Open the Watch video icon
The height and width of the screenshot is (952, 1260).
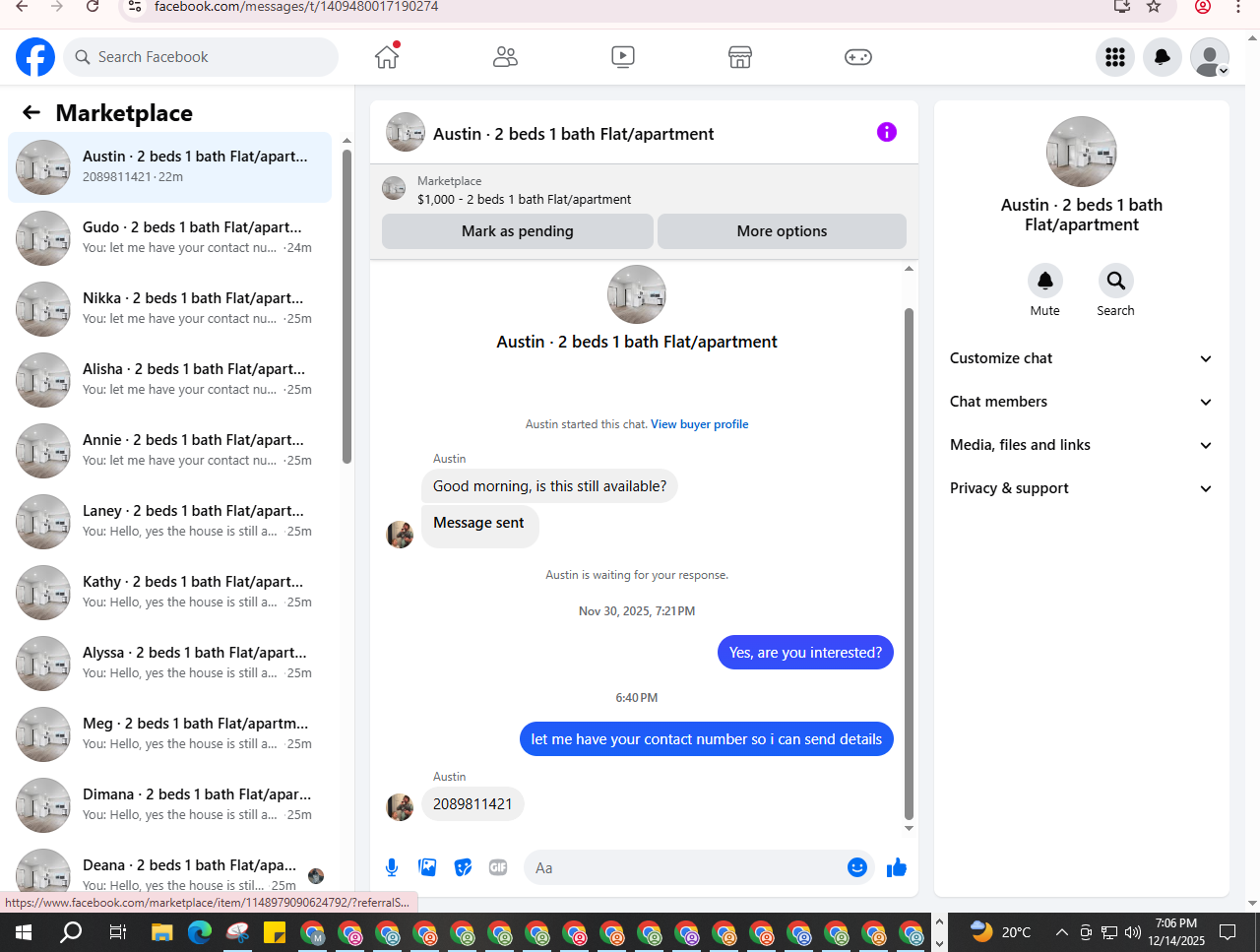pyautogui.click(x=623, y=57)
